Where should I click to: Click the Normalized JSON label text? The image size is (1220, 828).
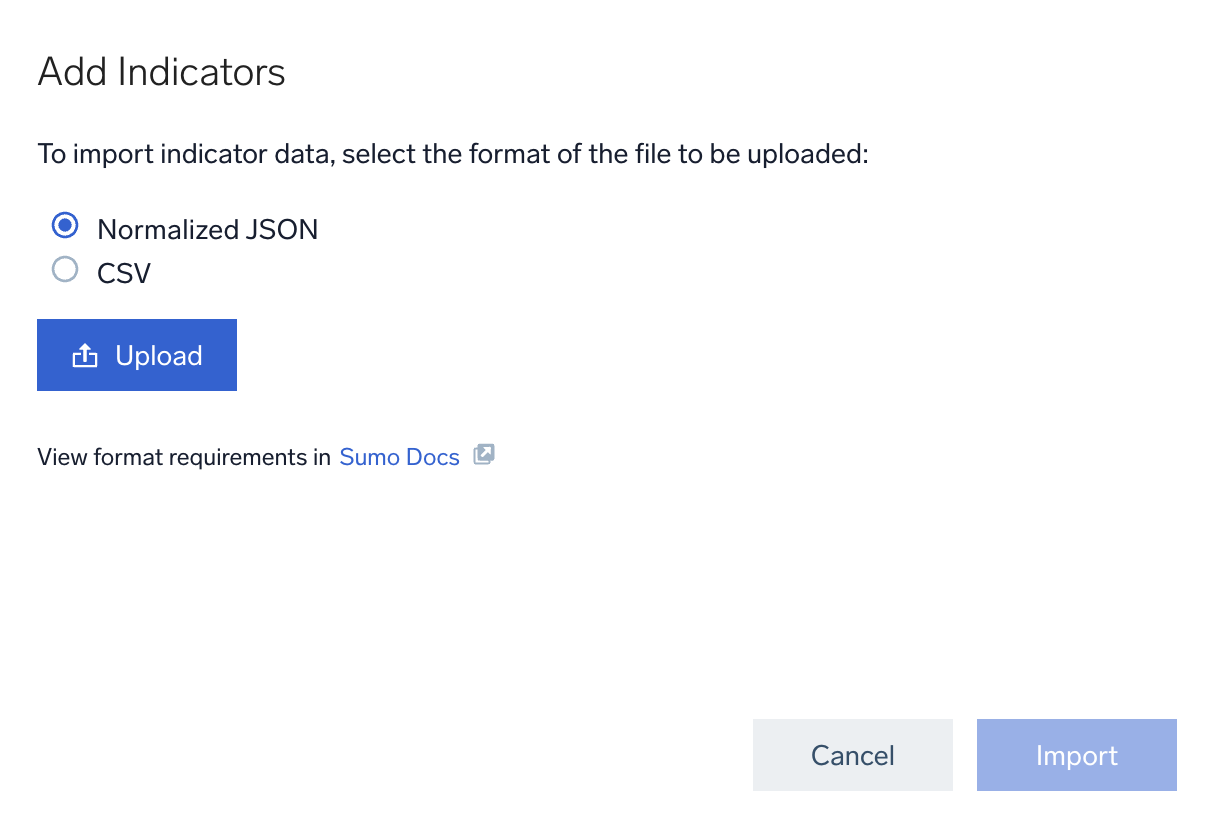(207, 229)
